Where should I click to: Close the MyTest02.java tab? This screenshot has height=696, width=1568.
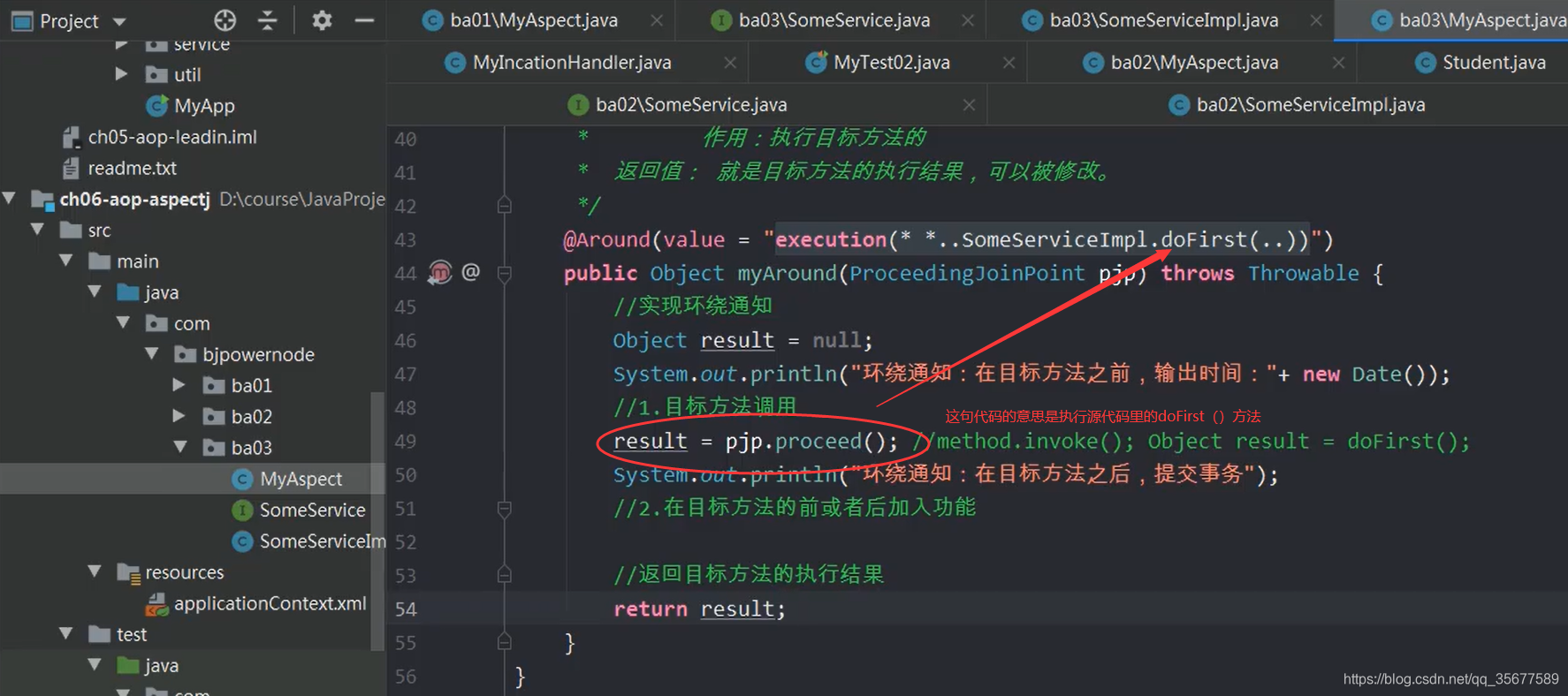pyautogui.click(x=1009, y=63)
